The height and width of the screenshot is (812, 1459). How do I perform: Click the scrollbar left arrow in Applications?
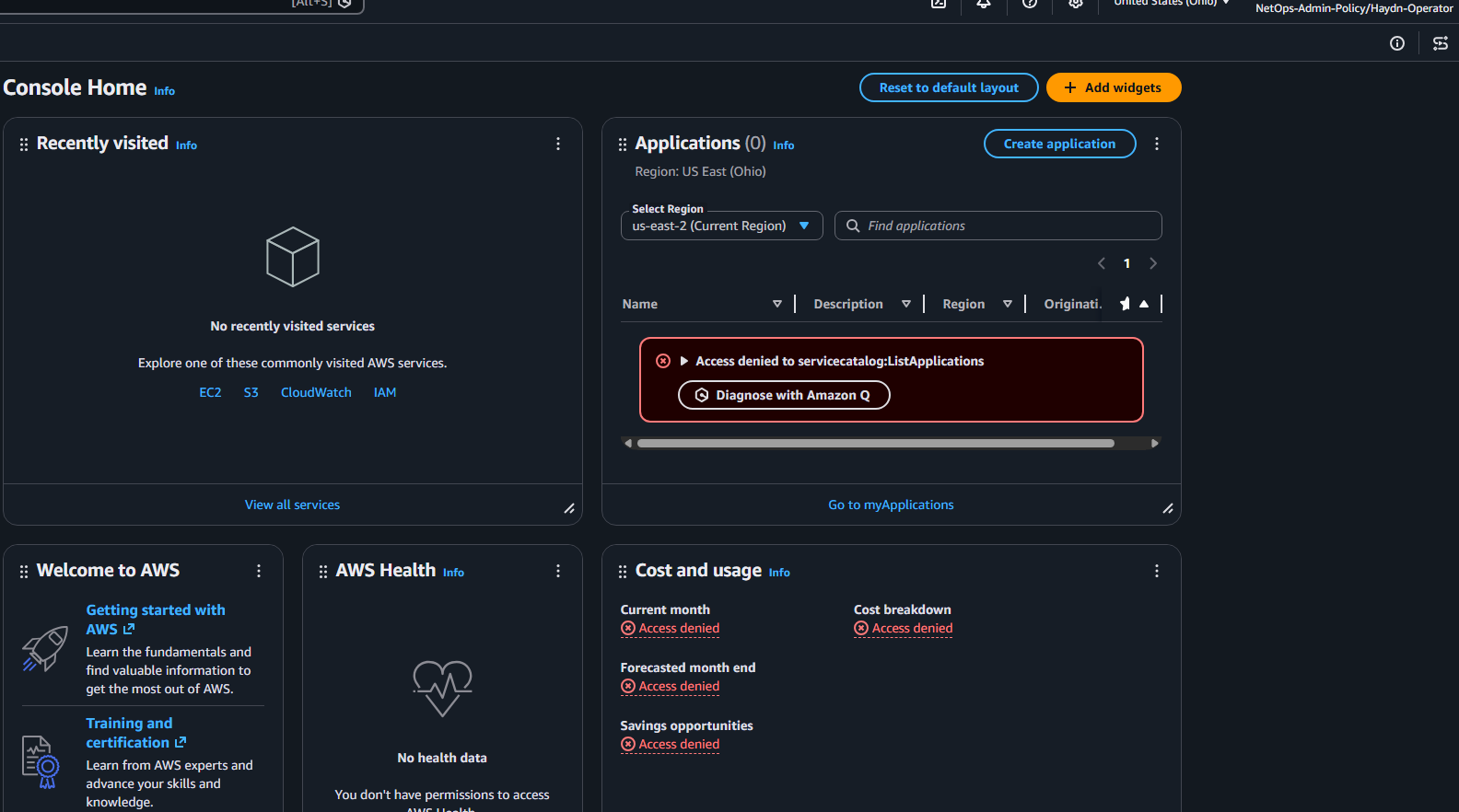[x=628, y=444]
